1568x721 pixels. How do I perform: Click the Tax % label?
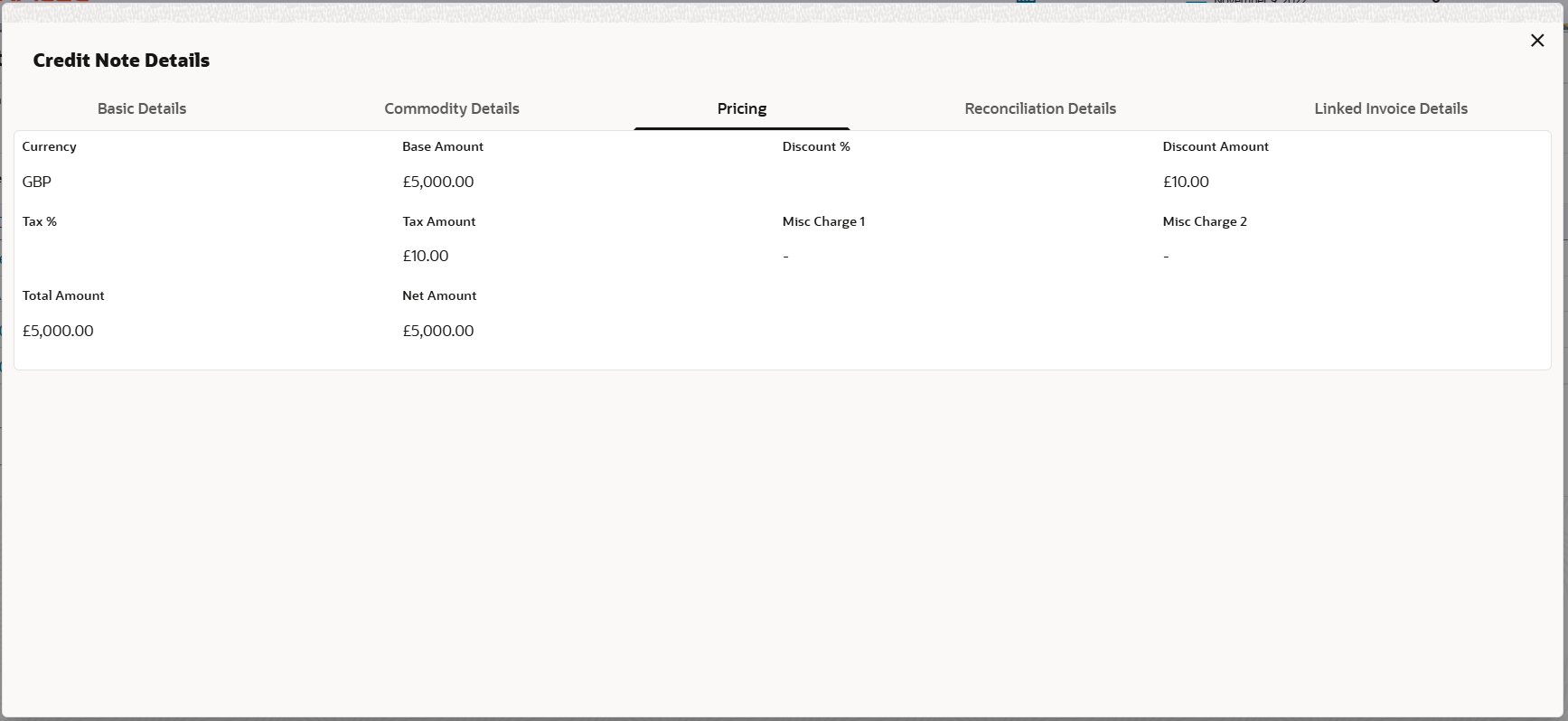coord(40,221)
